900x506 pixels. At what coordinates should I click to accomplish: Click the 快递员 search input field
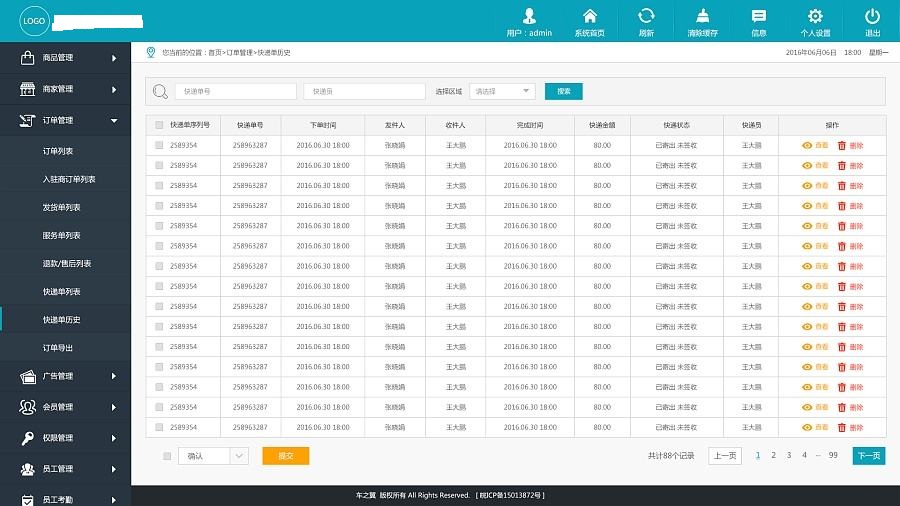[x=364, y=91]
